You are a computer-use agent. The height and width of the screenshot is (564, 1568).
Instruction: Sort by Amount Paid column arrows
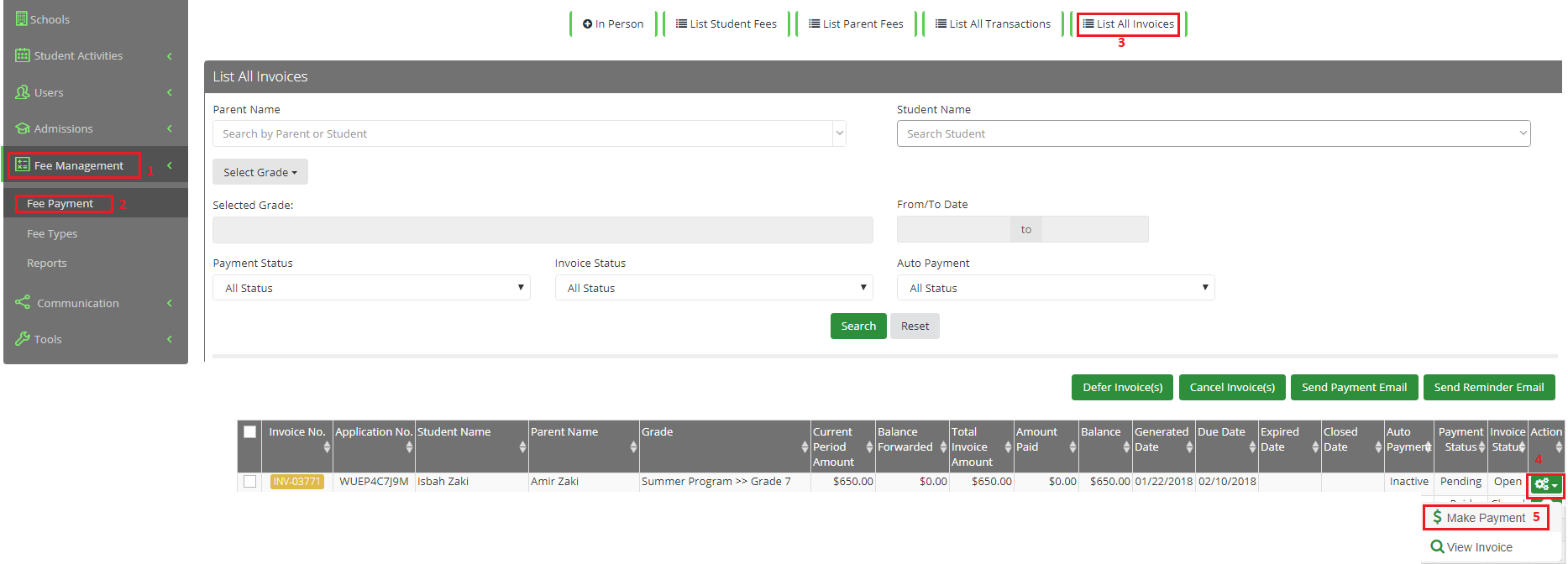pos(1072,447)
